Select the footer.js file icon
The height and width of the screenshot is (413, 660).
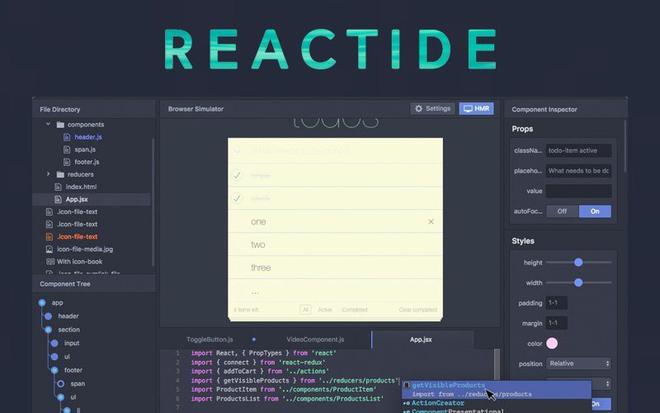(67, 162)
